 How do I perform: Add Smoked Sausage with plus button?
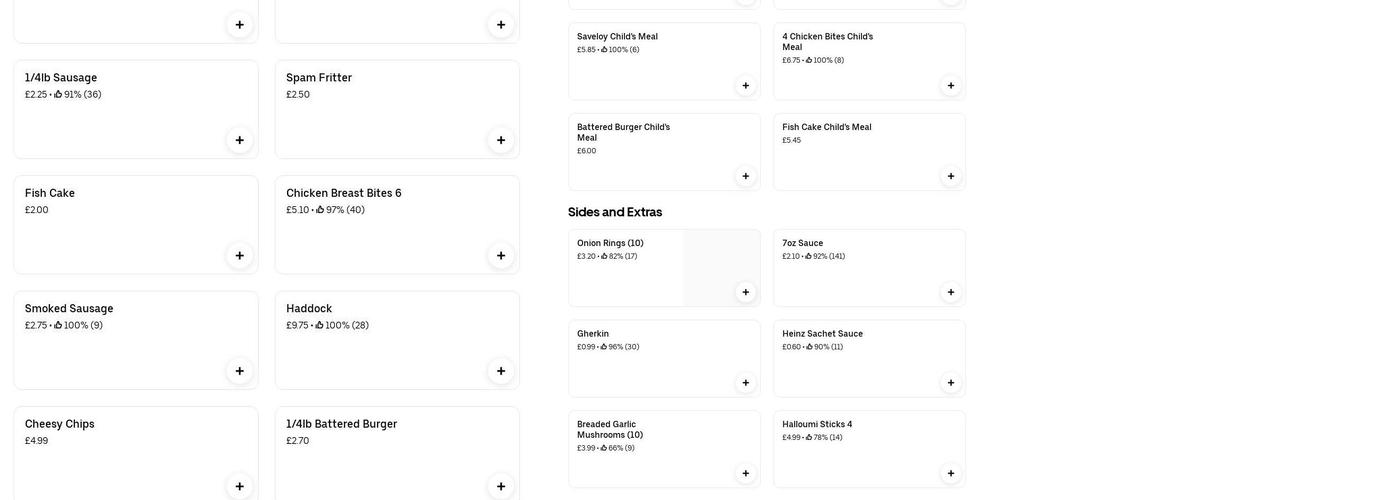pyautogui.click(x=239, y=371)
